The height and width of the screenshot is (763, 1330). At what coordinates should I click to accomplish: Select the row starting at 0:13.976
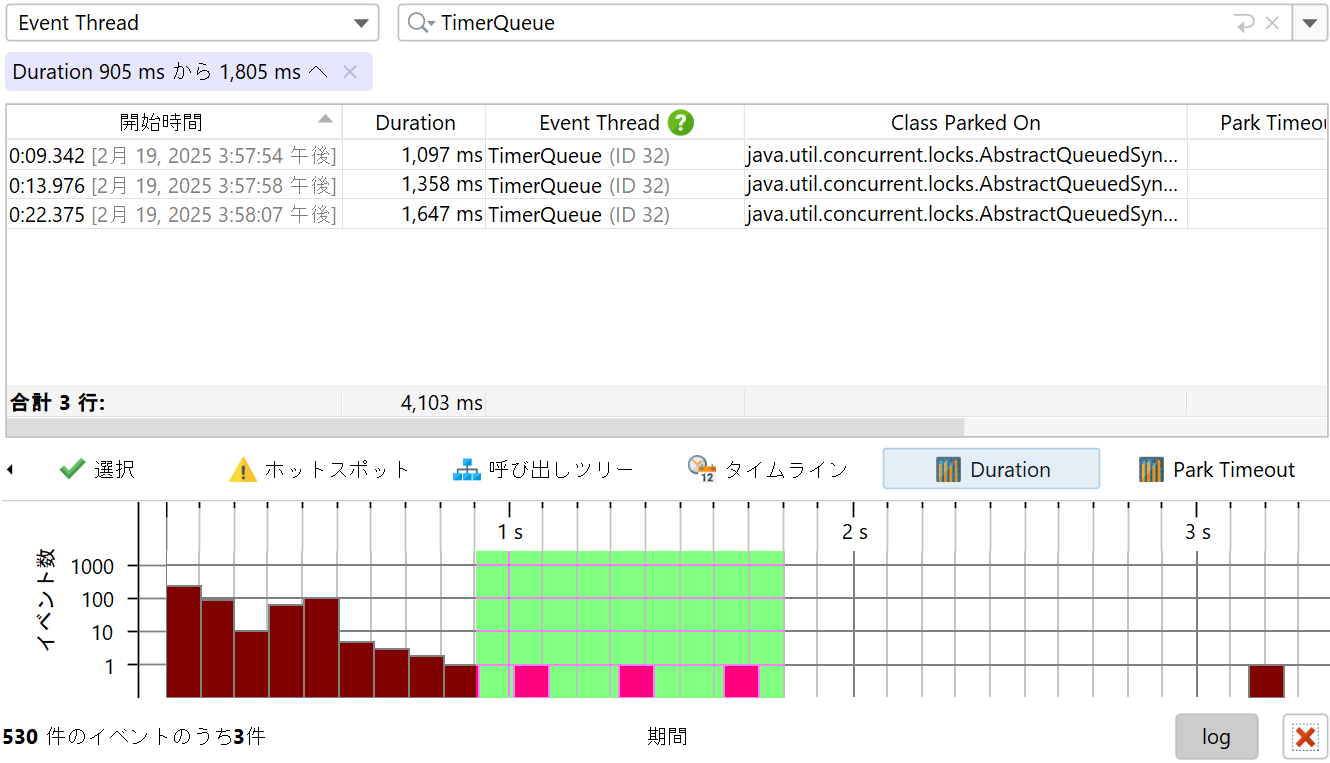(666, 185)
